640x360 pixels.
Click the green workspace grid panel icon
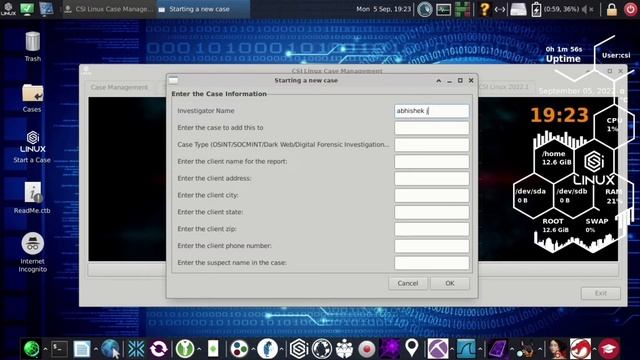[x=462, y=9]
